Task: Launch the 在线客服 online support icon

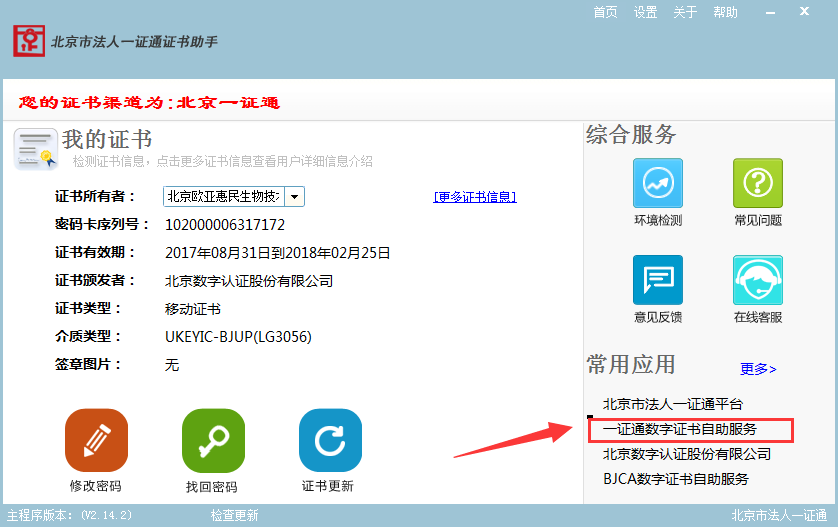Action: pyautogui.click(x=757, y=280)
